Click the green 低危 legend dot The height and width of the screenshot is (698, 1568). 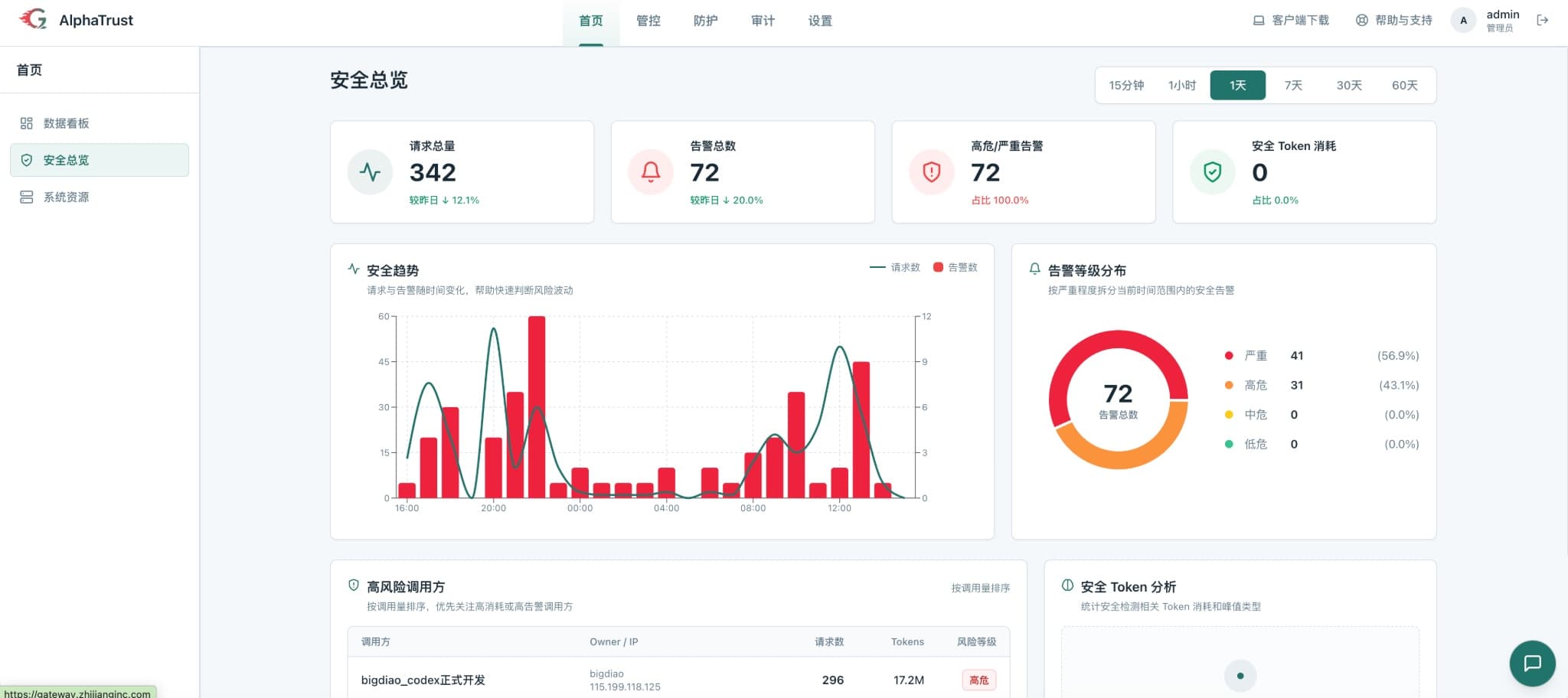pyautogui.click(x=1229, y=444)
